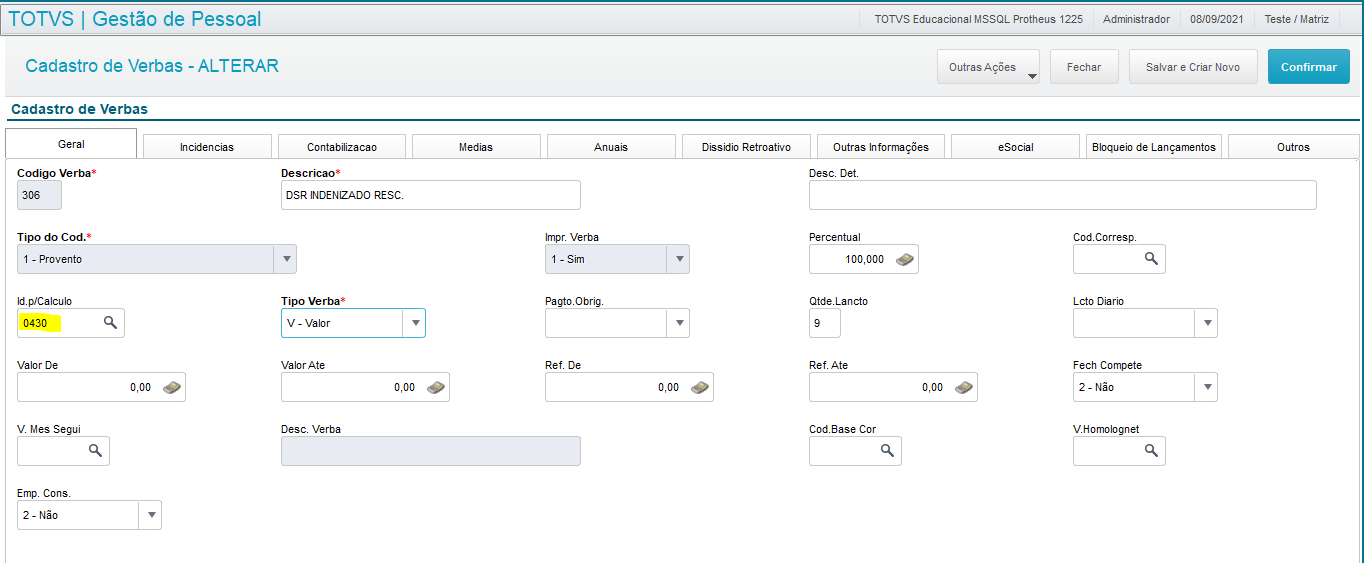Image resolution: width=1364 pixels, height=563 pixels.
Task: Click the Ref. Ate calculator icon
Action: pyautogui.click(x=963, y=387)
